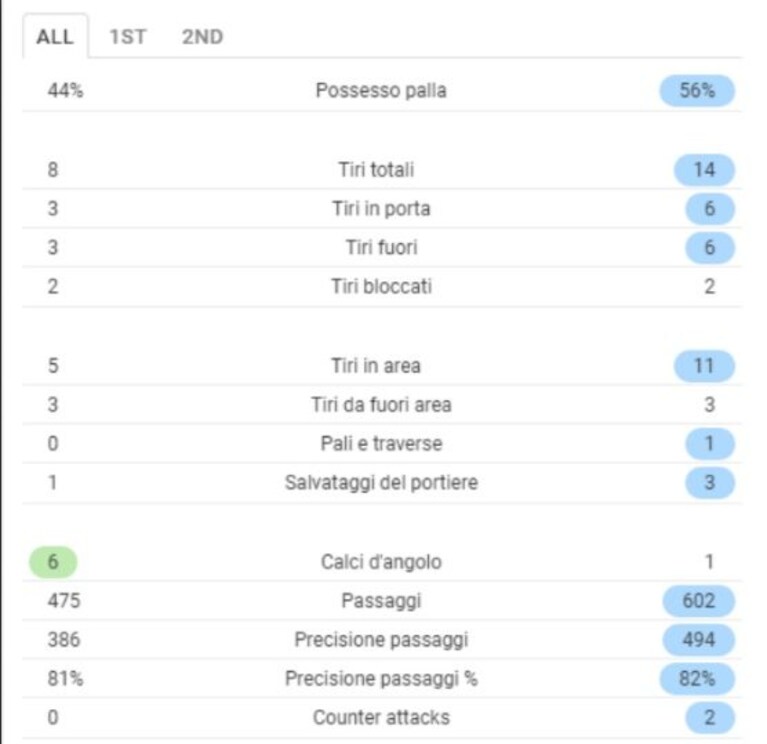Click the Precisione passaggi value 494

(699, 640)
